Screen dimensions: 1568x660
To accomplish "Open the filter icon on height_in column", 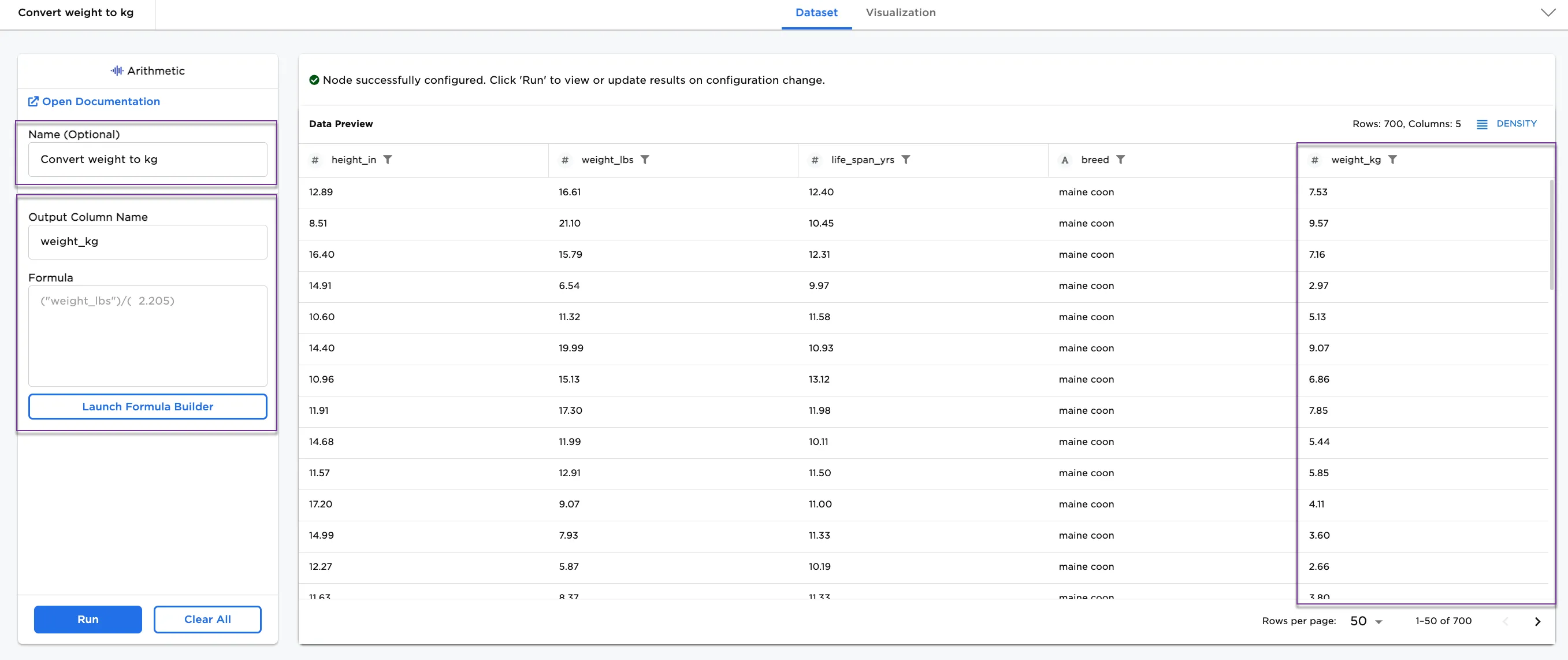I will (388, 160).
